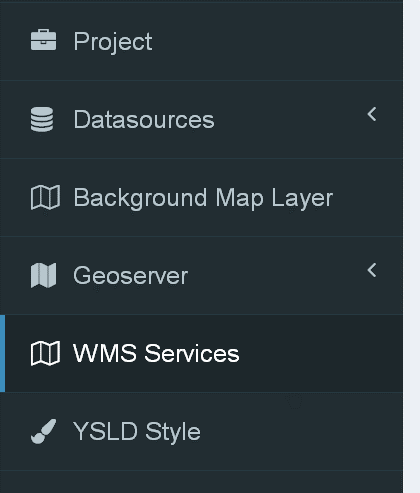This screenshot has height=493, width=420.
Task: Click the outlined map icon for Background Map Layer
Action: click(x=45, y=197)
